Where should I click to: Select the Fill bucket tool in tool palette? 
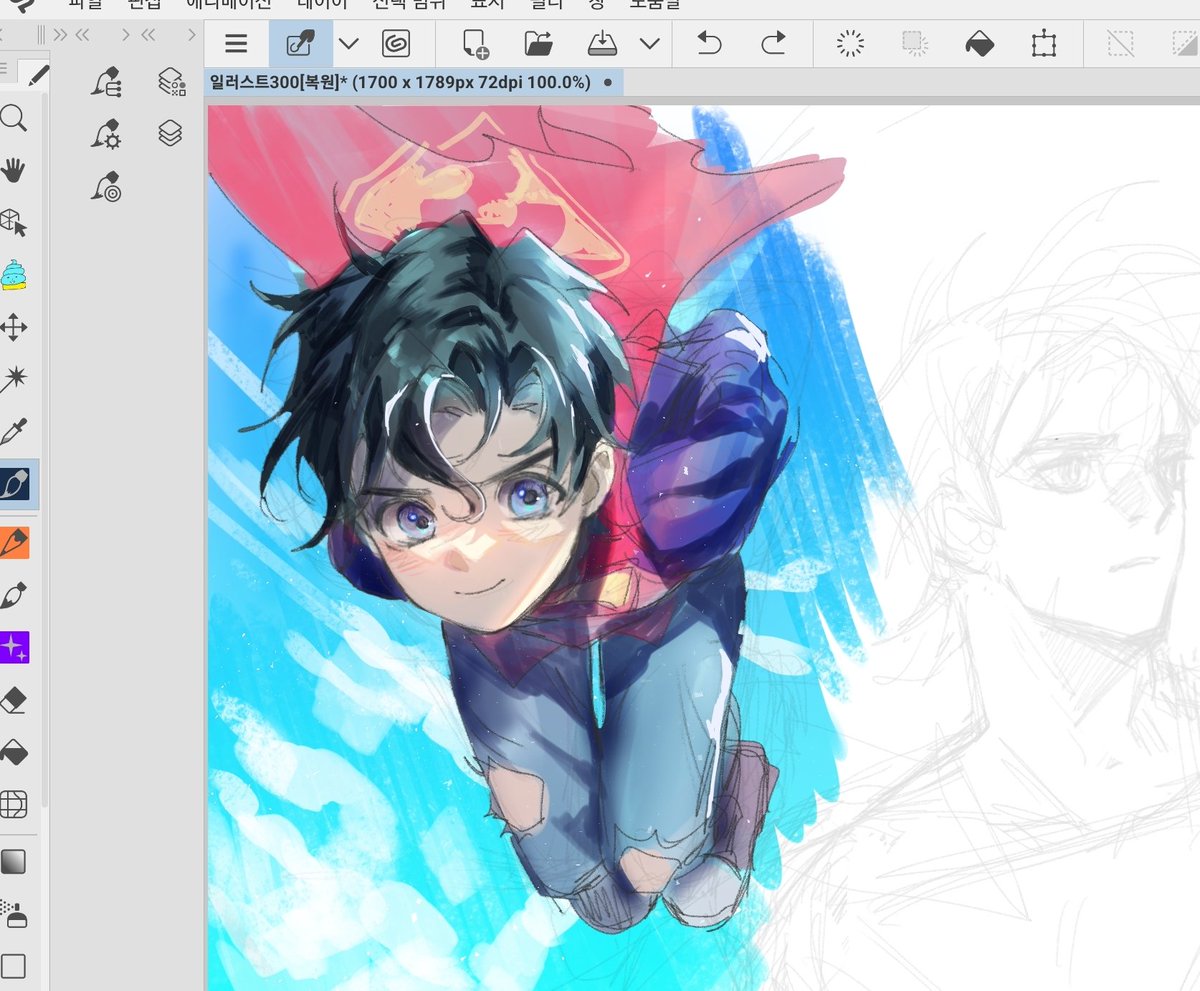pyautogui.click(x=13, y=752)
